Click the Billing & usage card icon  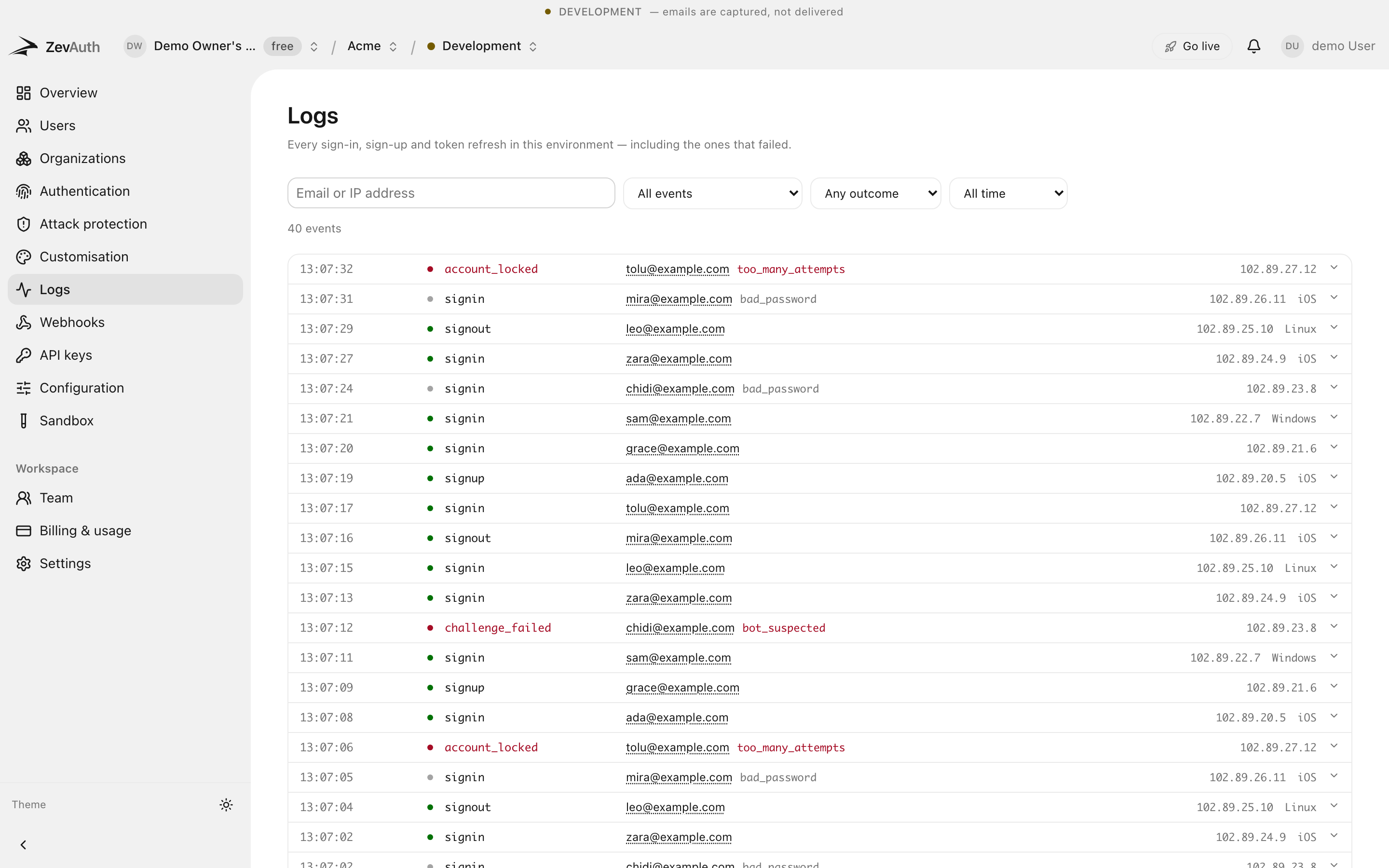click(x=24, y=530)
